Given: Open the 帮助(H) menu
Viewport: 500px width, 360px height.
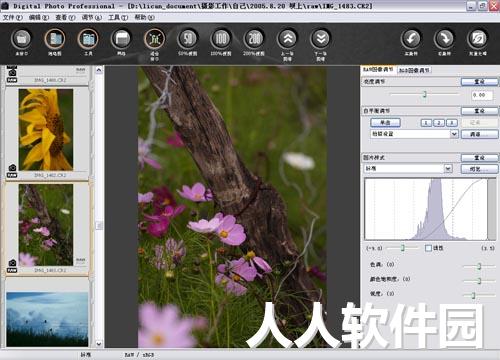Looking at the screenshot, I should click(x=144, y=17).
